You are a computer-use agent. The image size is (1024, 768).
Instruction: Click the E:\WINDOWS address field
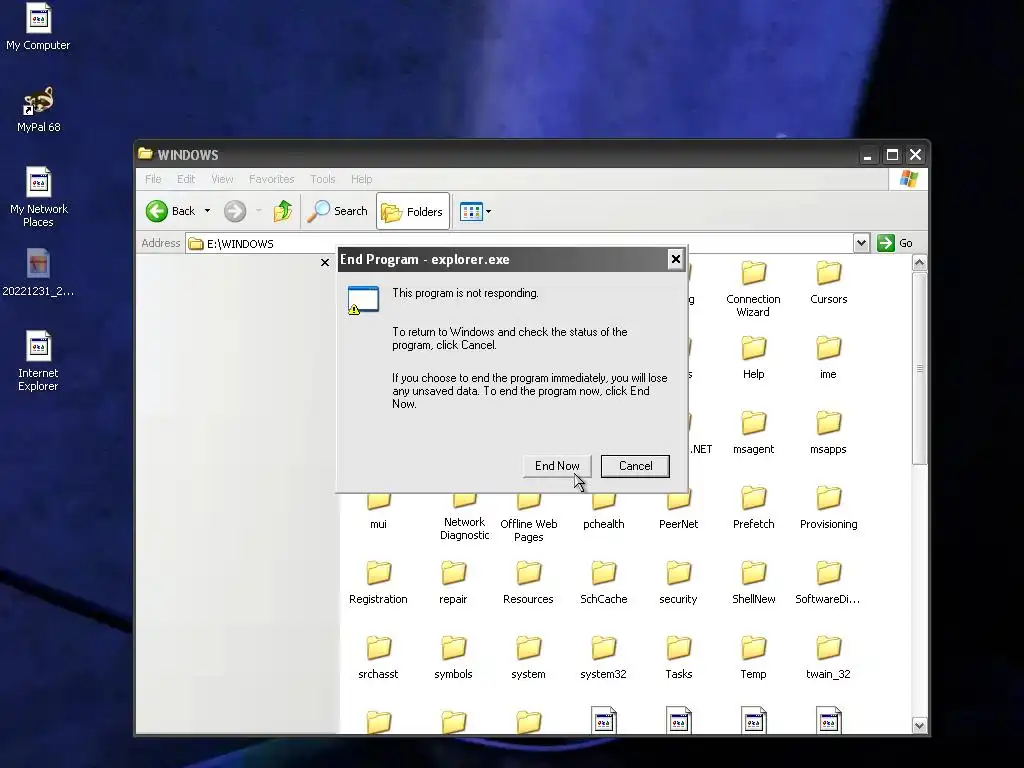(519, 244)
